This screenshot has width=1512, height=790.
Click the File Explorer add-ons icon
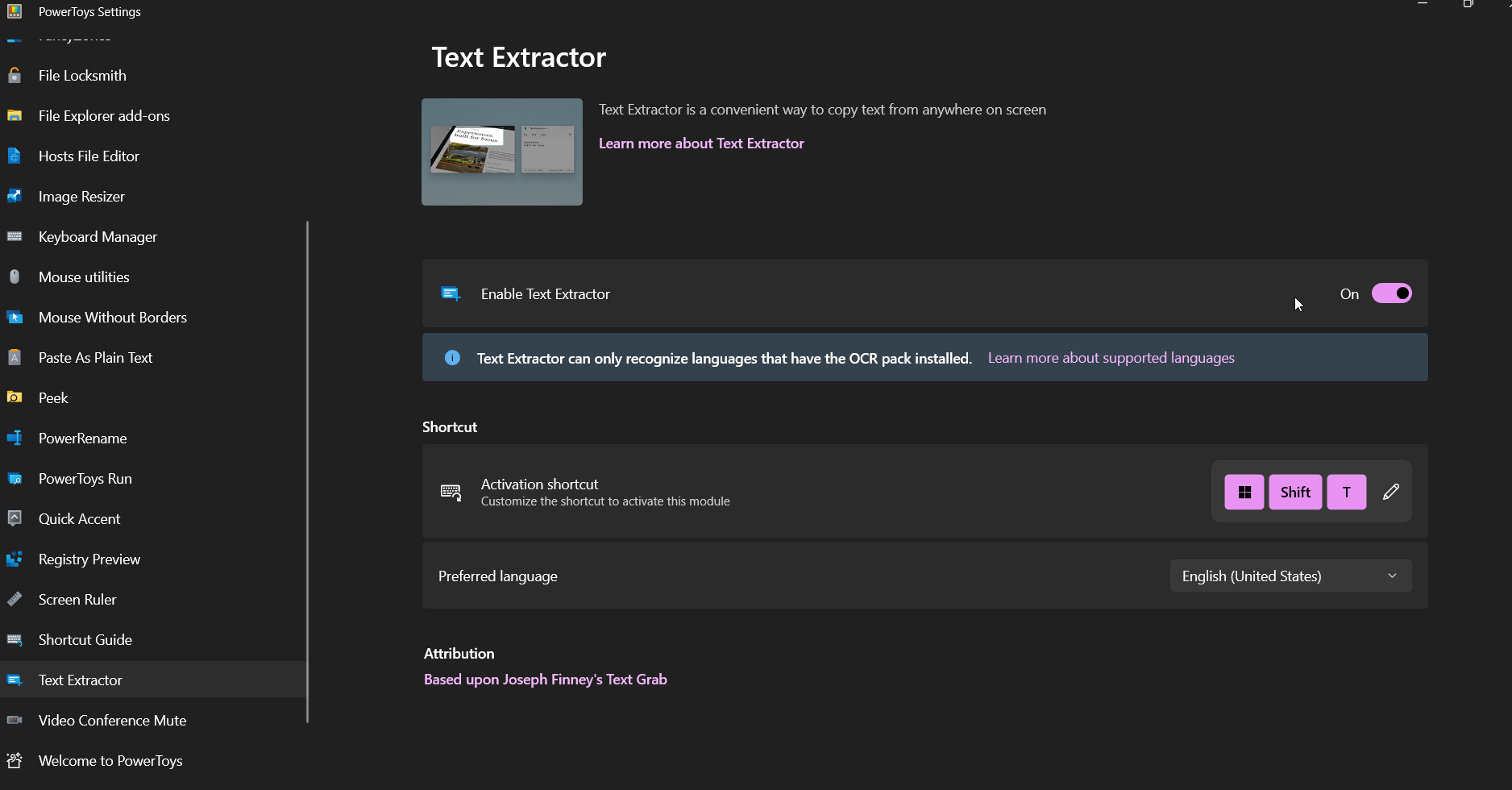click(x=15, y=116)
